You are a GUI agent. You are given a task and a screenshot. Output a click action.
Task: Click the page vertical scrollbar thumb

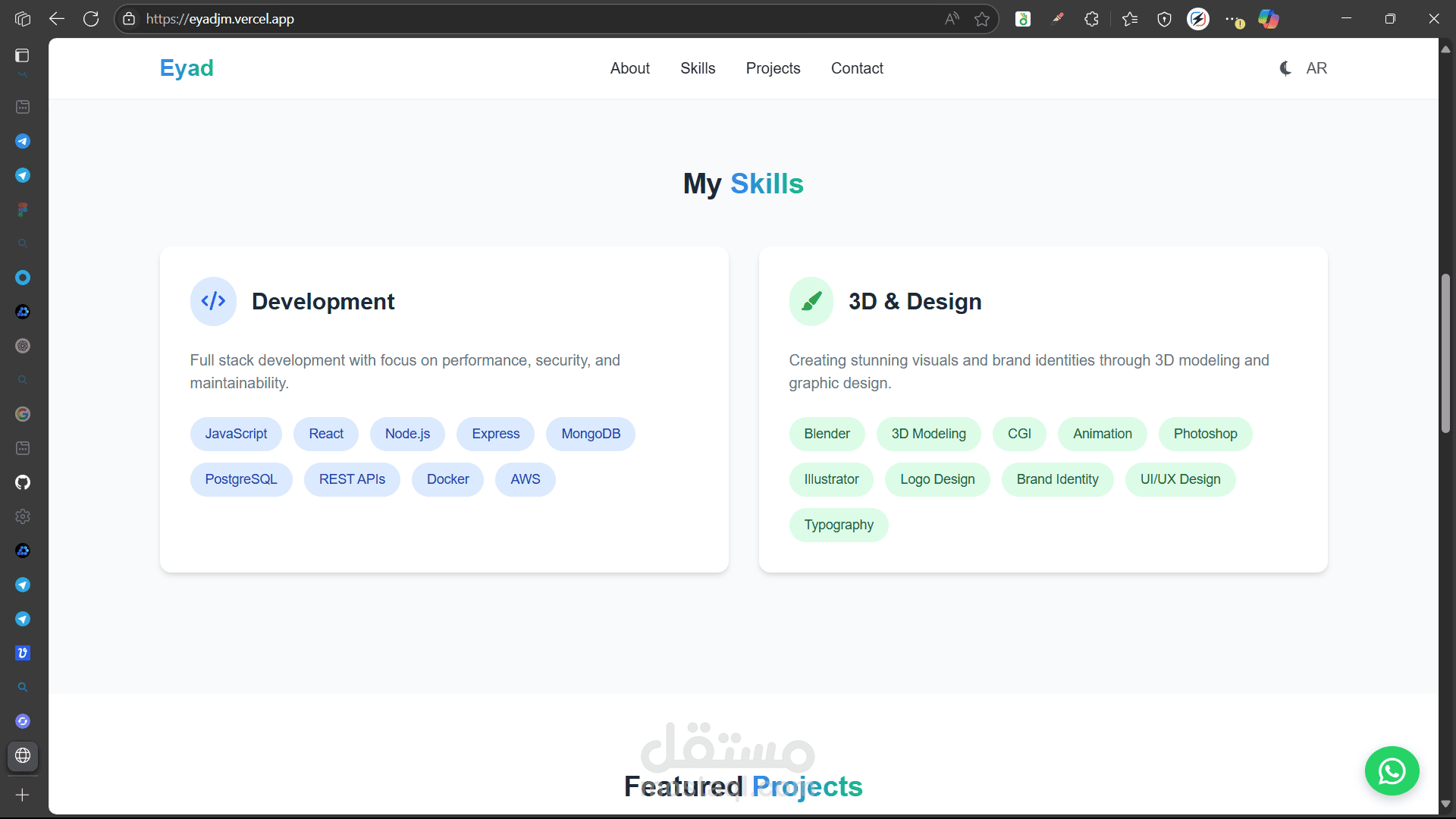point(1445,353)
